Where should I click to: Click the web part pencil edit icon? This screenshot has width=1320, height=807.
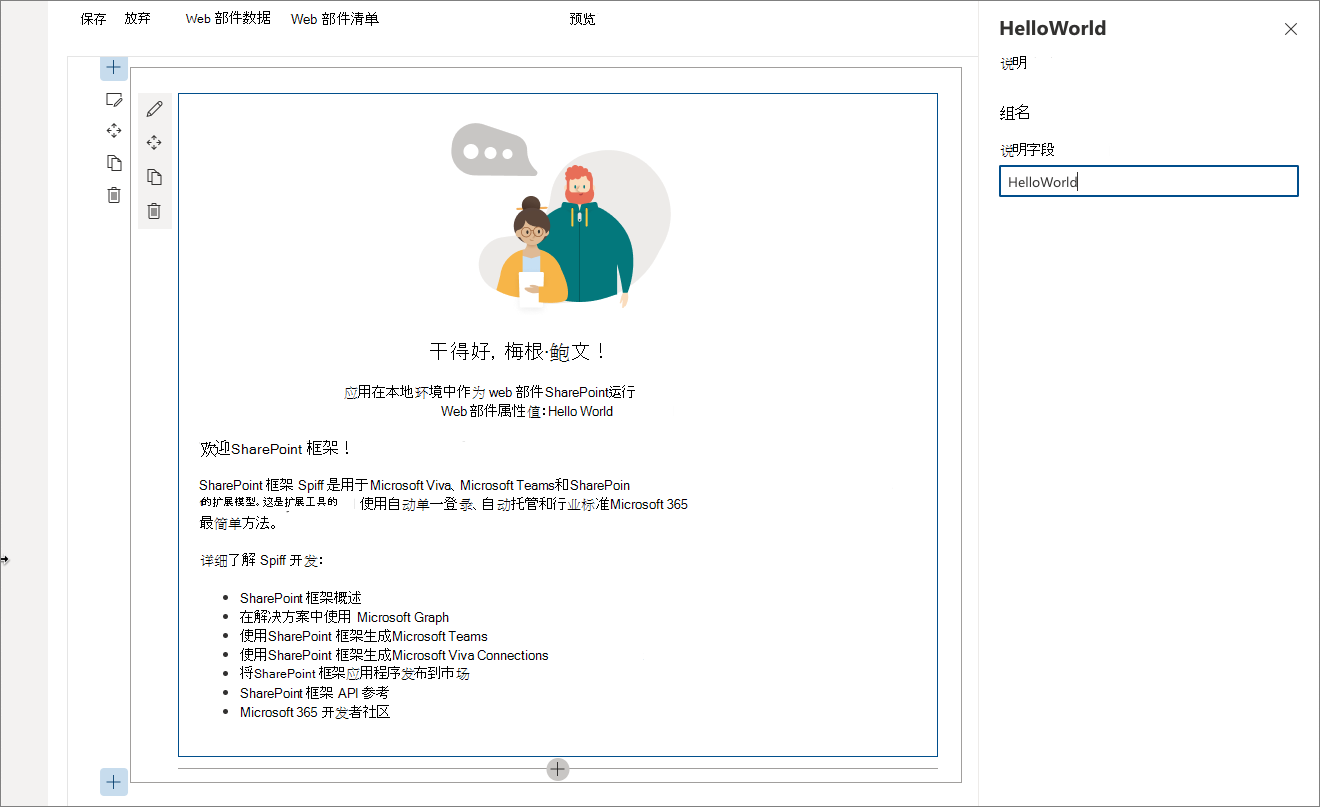click(x=154, y=109)
